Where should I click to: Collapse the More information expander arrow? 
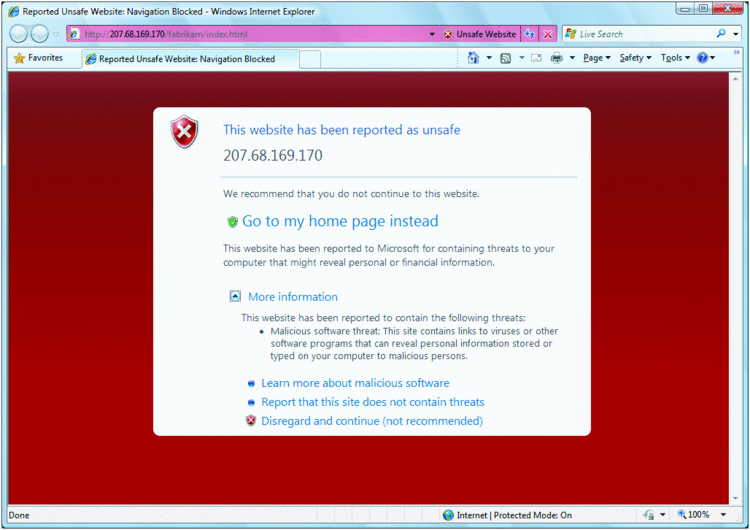point(235,296)
